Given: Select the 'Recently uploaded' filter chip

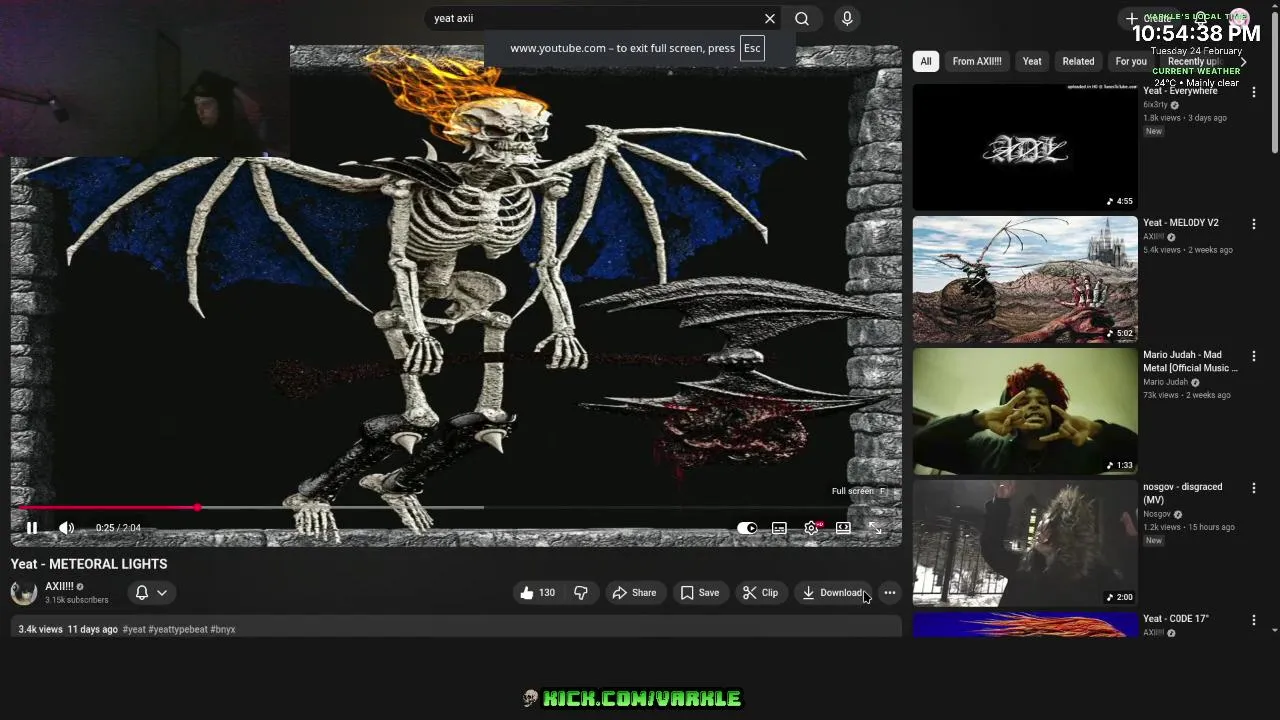Looking at the screenshot, I should pos(1196,61).
